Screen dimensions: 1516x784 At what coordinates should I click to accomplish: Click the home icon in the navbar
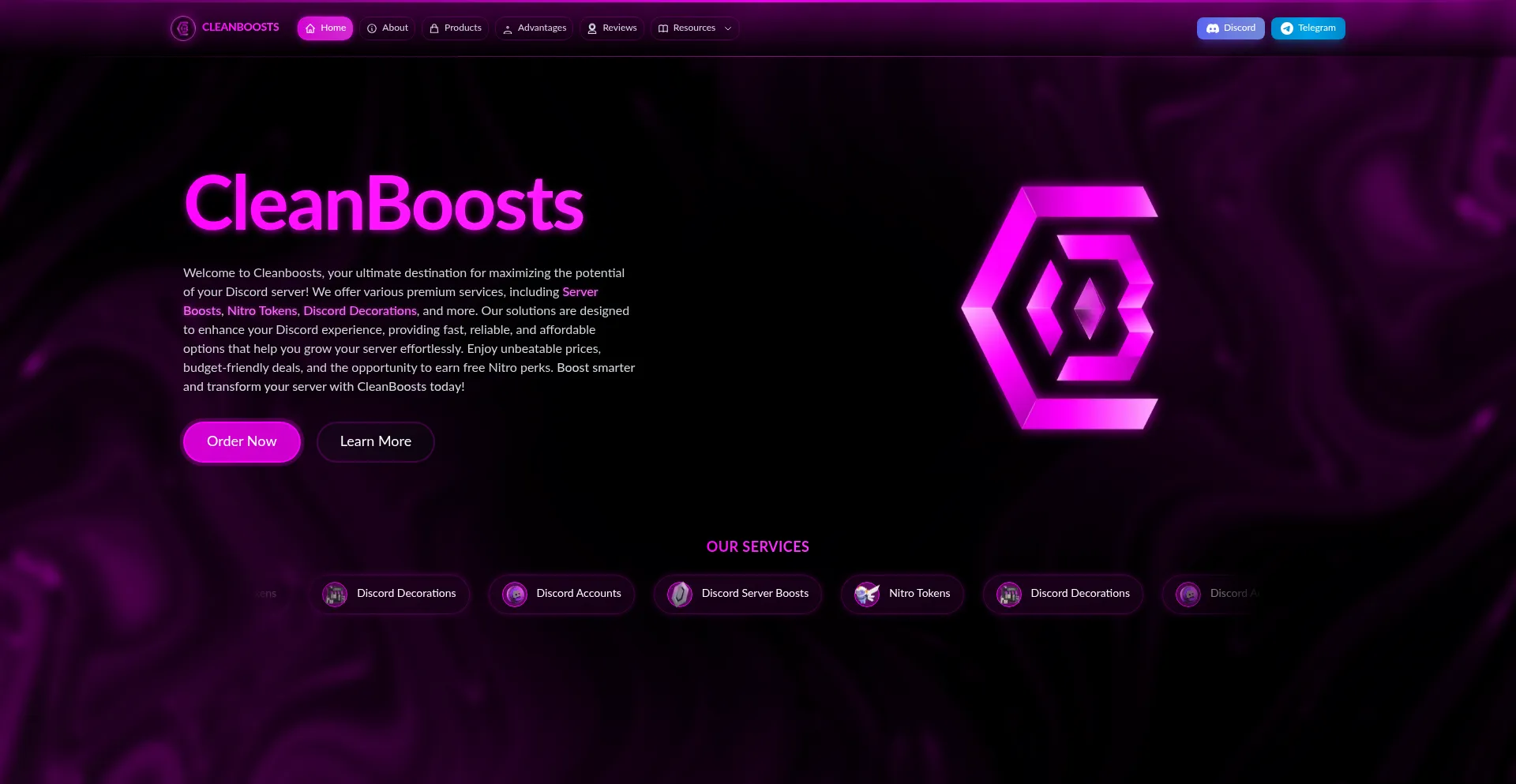pyautogui.click(x=310, y=28)
